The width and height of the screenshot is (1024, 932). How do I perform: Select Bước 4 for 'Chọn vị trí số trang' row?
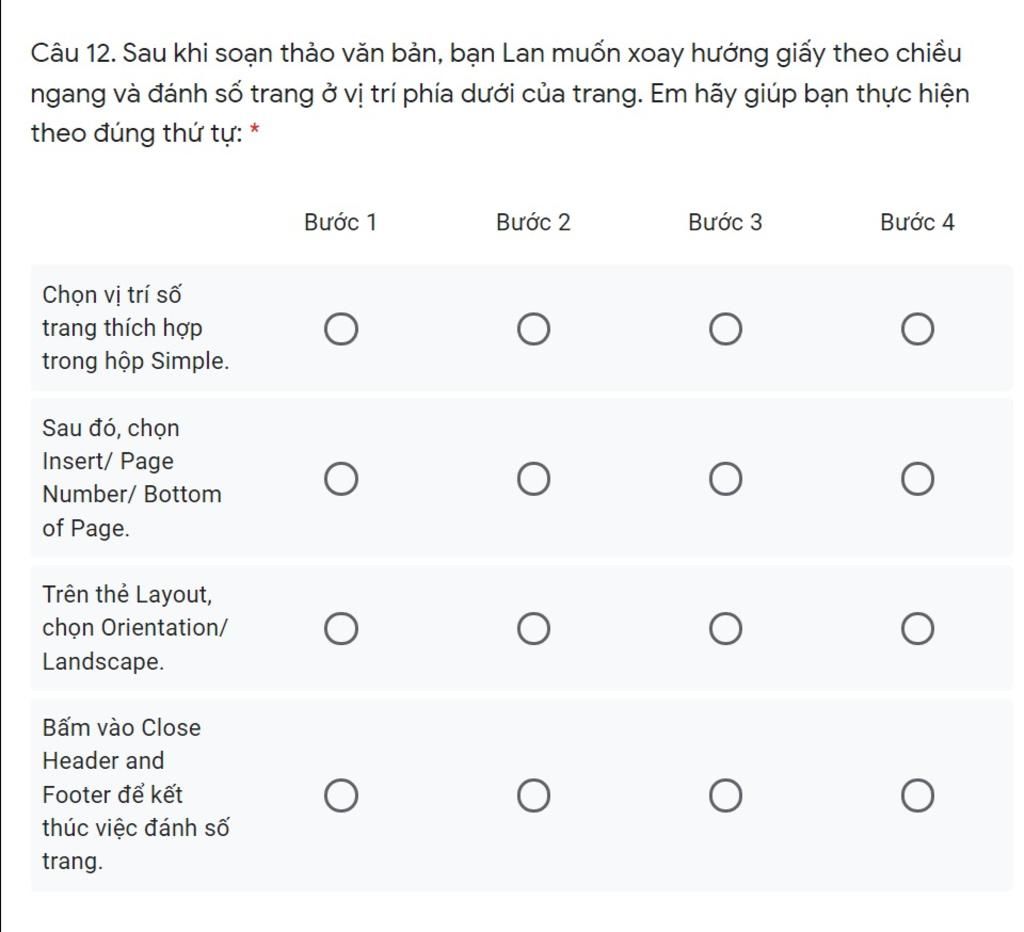tap(918, 329)
